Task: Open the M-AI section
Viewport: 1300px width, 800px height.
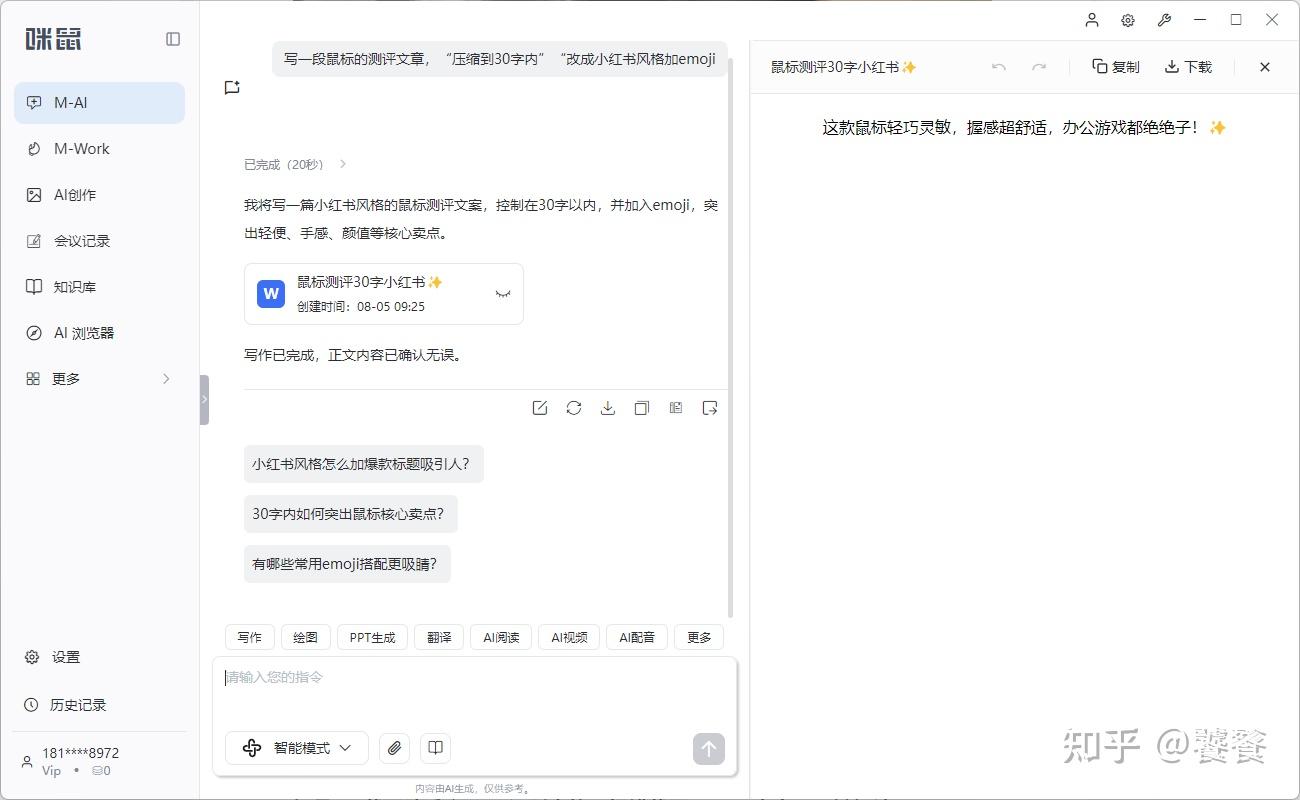Action: 99,103
